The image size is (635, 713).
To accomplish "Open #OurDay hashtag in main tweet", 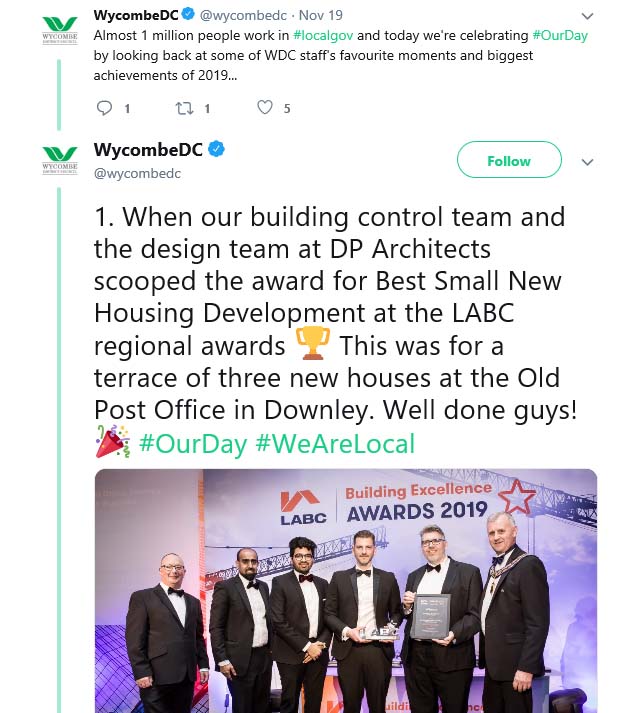I will 193,443.
